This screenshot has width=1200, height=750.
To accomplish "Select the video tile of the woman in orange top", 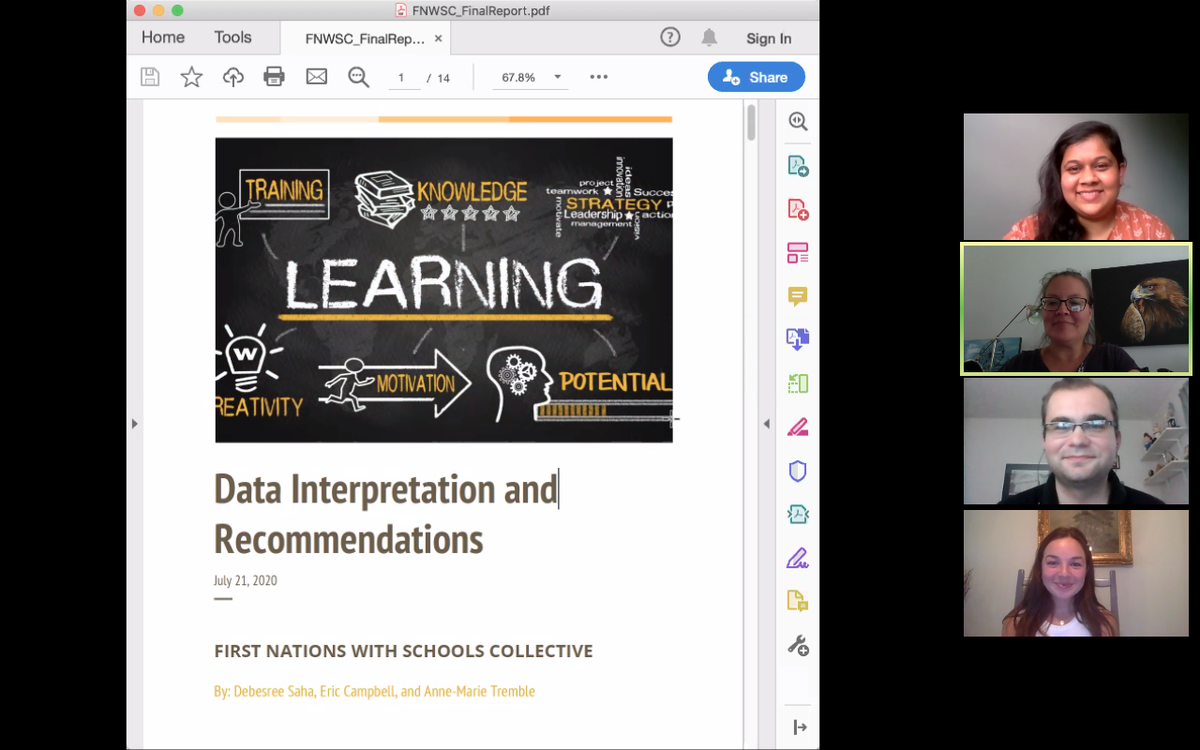I will [x=1076, y=176].
